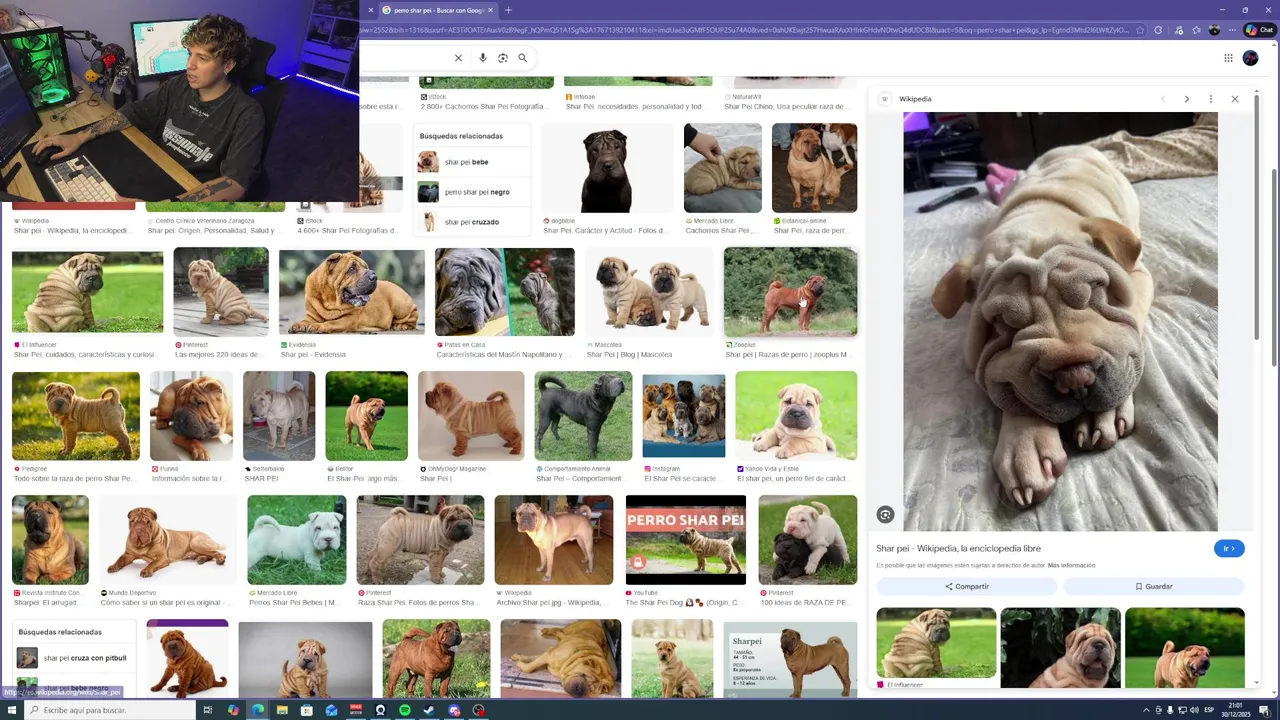
Task: Select shar pei cruza con pitbull suggestion
Action: (x=74, y=658)
